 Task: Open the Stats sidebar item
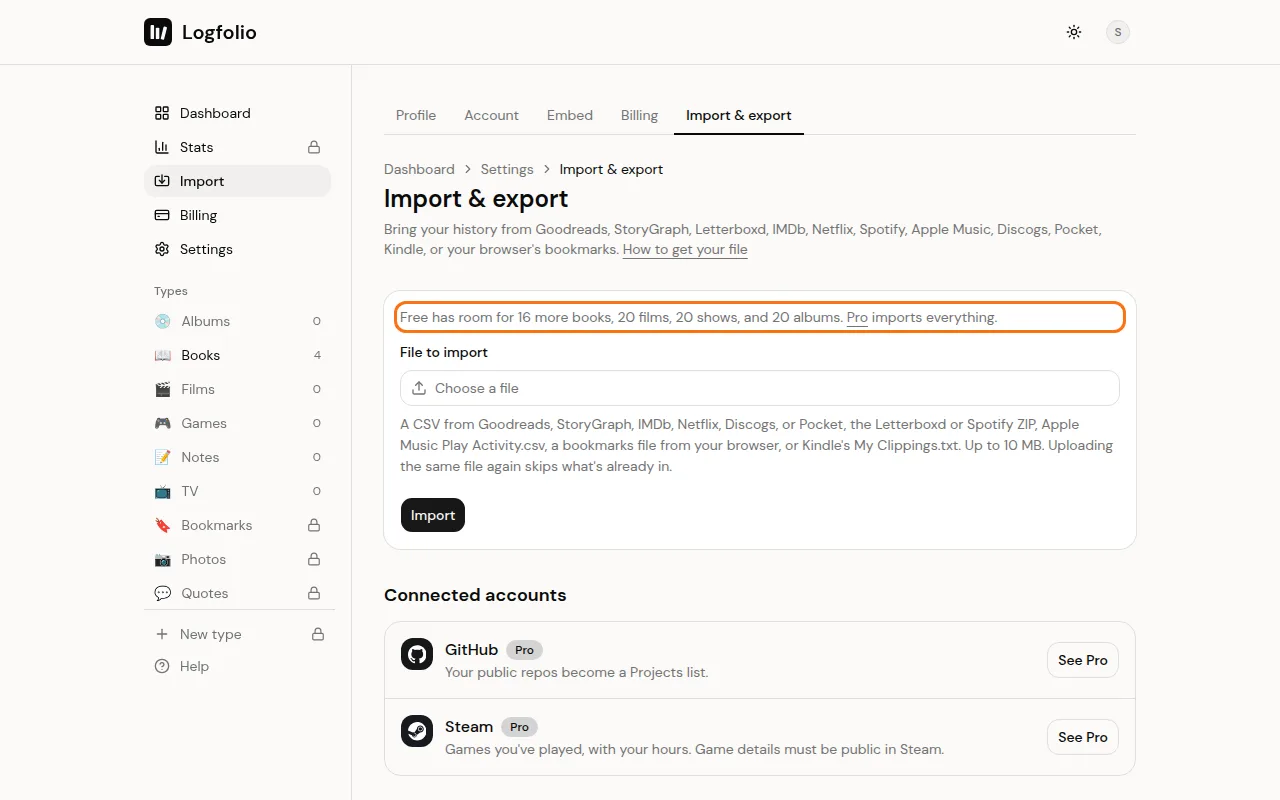point(237,147)
